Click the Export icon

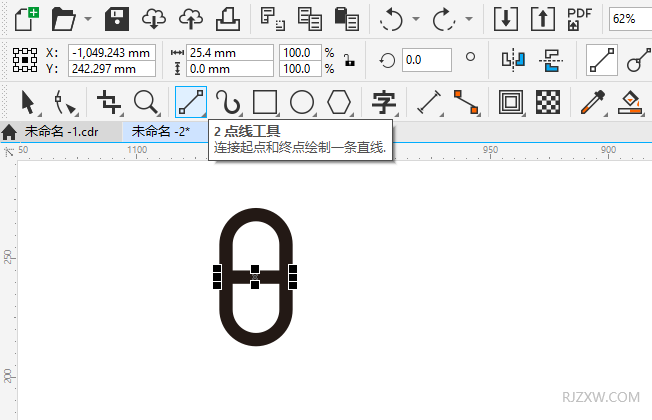tap(543, 19)
